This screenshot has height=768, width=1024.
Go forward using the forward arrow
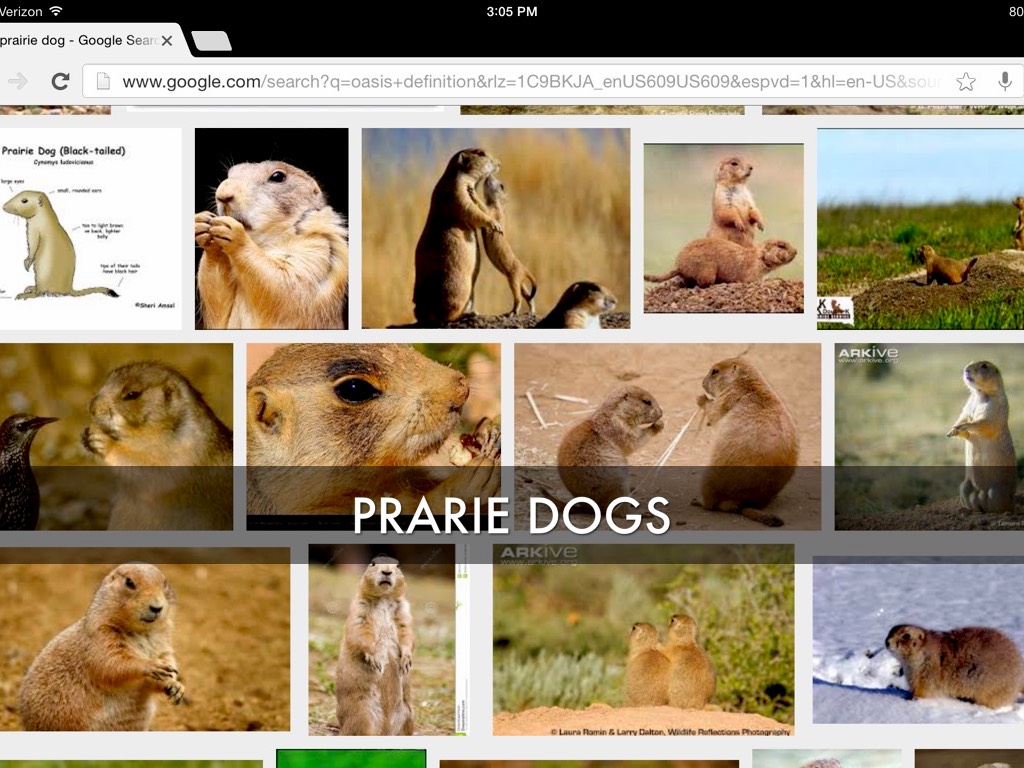[18, 82]
